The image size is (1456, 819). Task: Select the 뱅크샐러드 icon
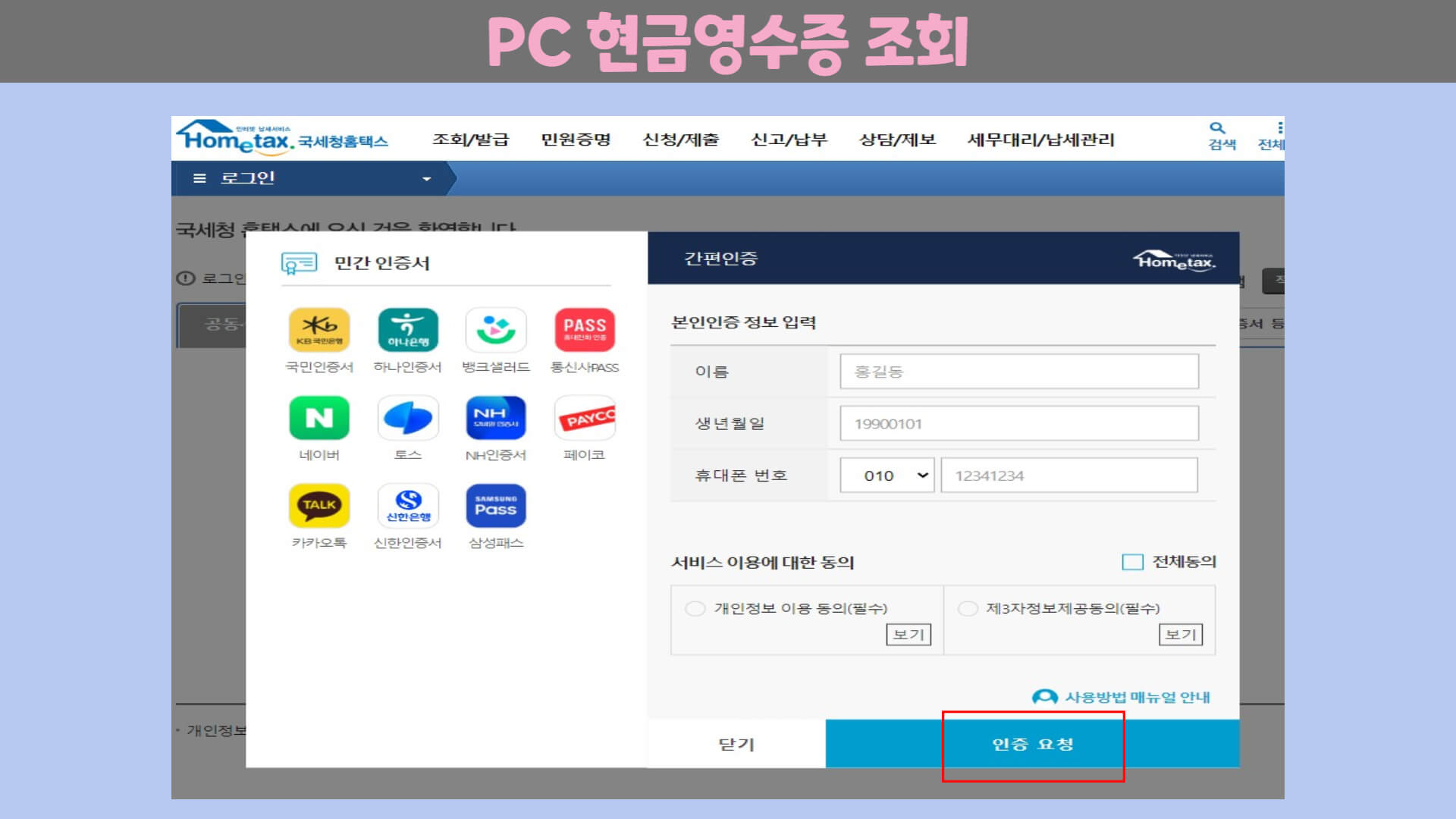[x=496, y=331]
